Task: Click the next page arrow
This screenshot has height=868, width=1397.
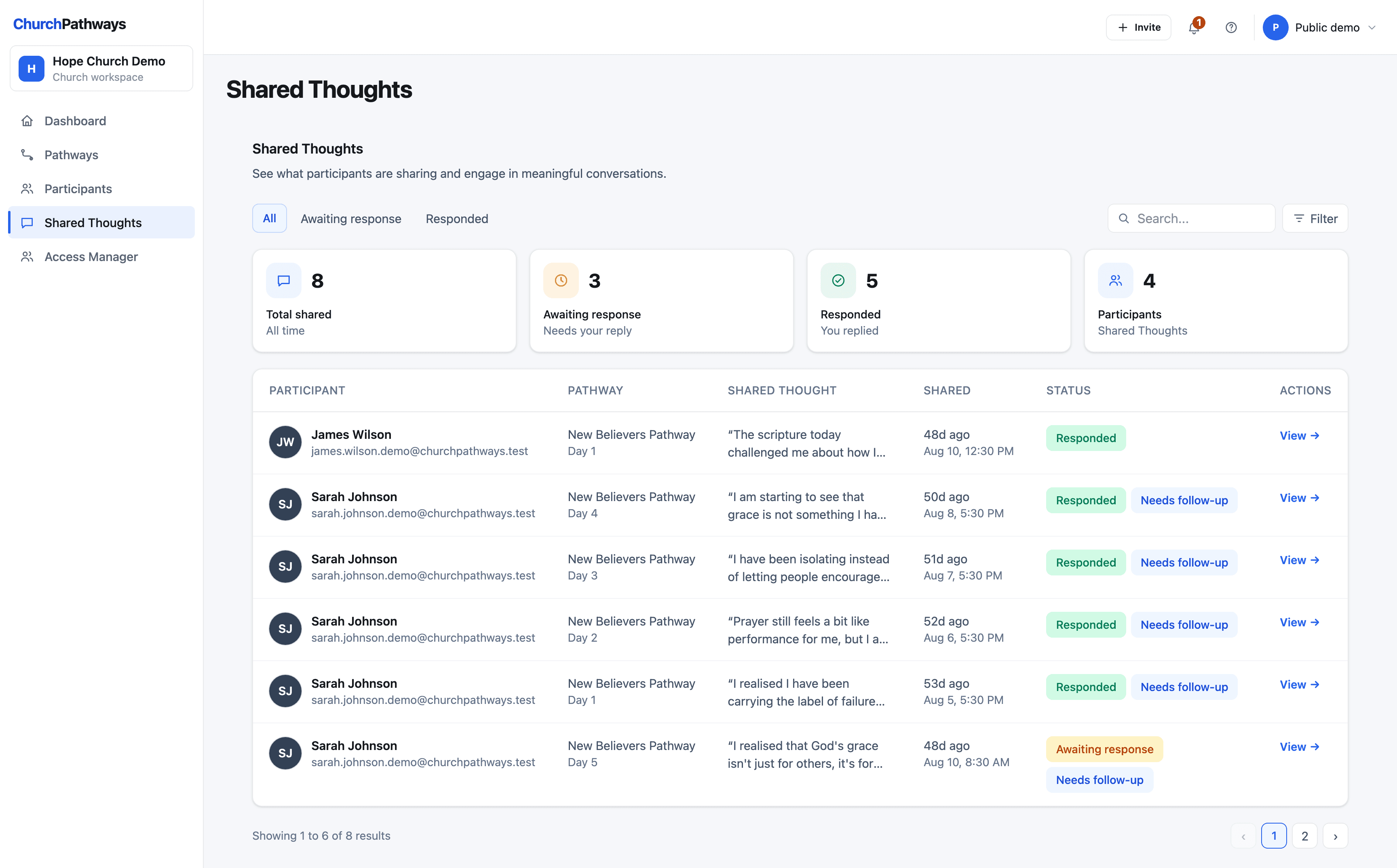Action: point(1336,836)
